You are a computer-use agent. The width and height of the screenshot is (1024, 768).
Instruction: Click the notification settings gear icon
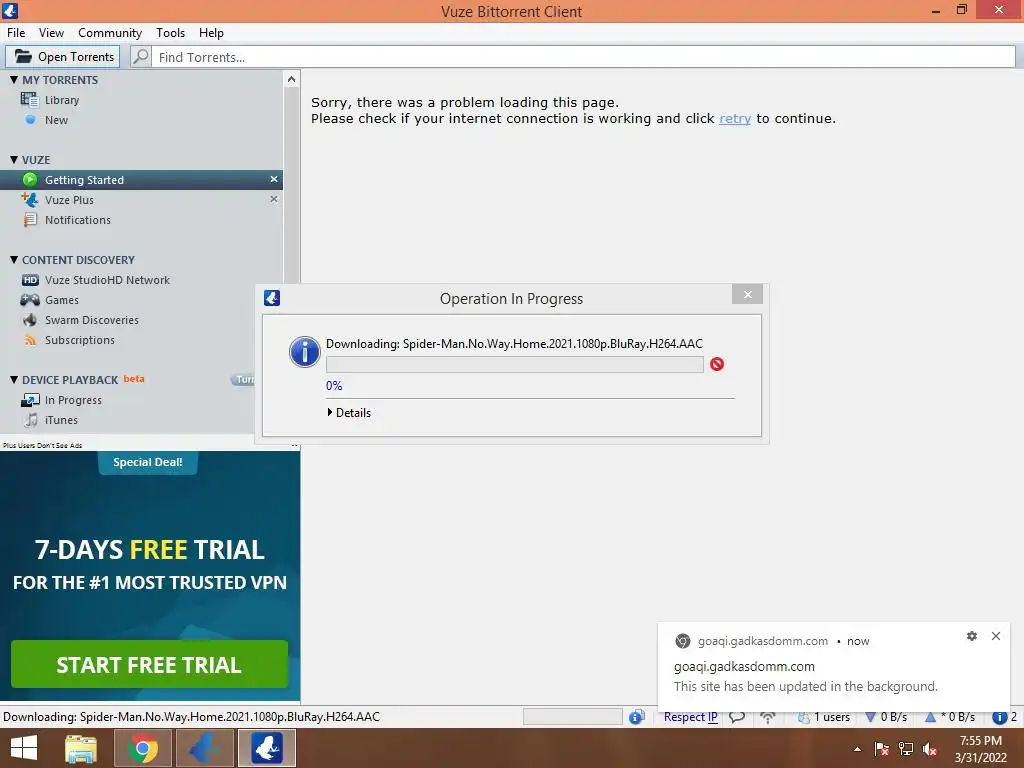(x=972, y=636)
